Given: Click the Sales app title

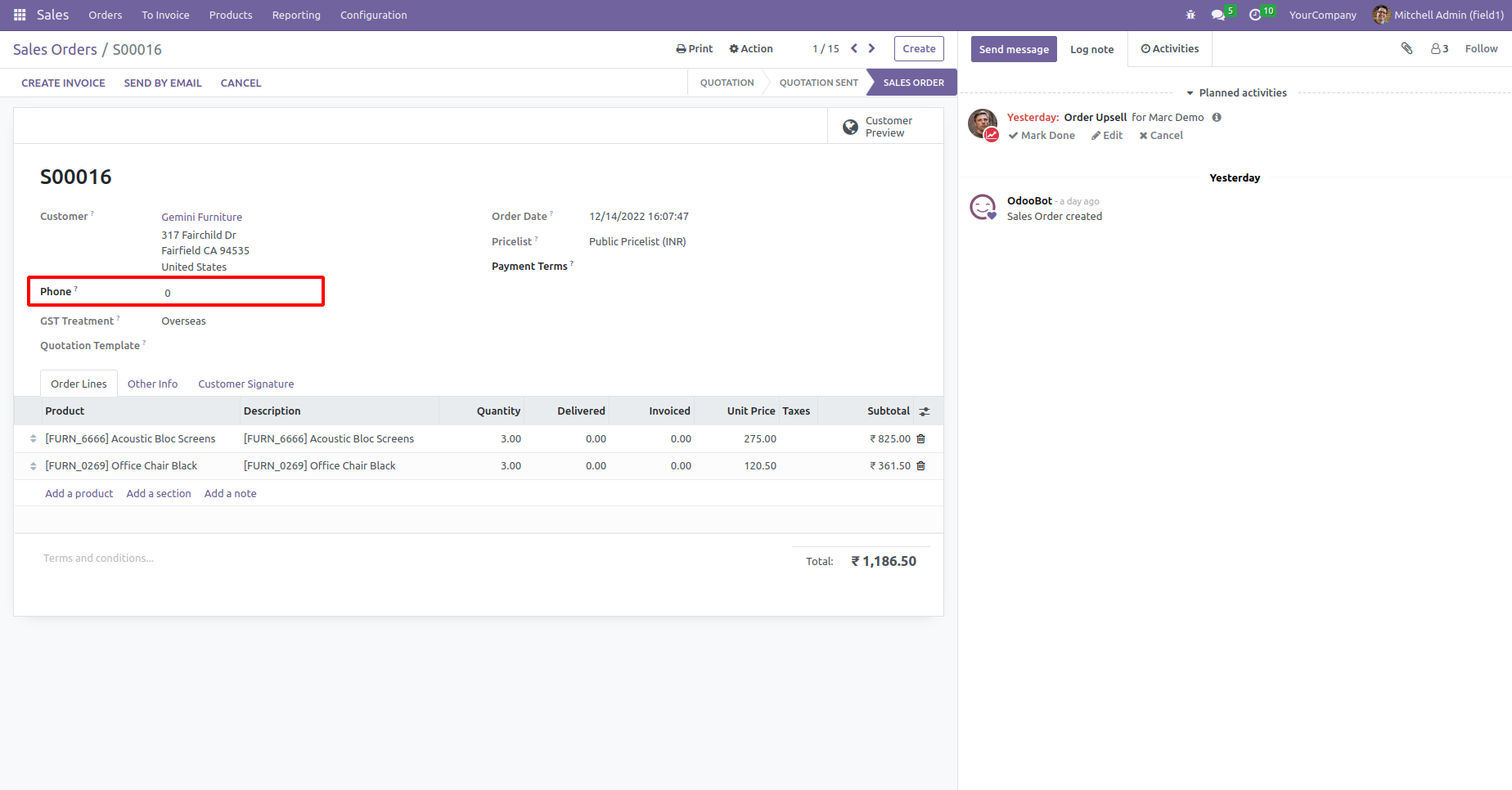Looking at the screenshot, I should point(52,15).
